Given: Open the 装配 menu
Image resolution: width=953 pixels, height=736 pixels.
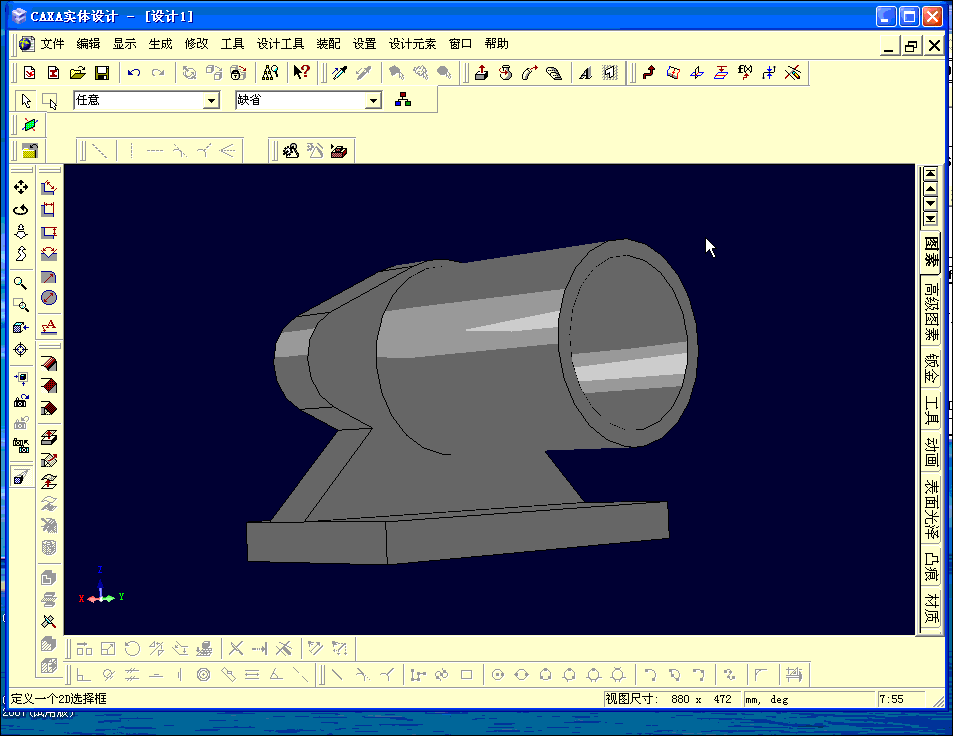Looking at the screenshot, I should pos(328,44).
